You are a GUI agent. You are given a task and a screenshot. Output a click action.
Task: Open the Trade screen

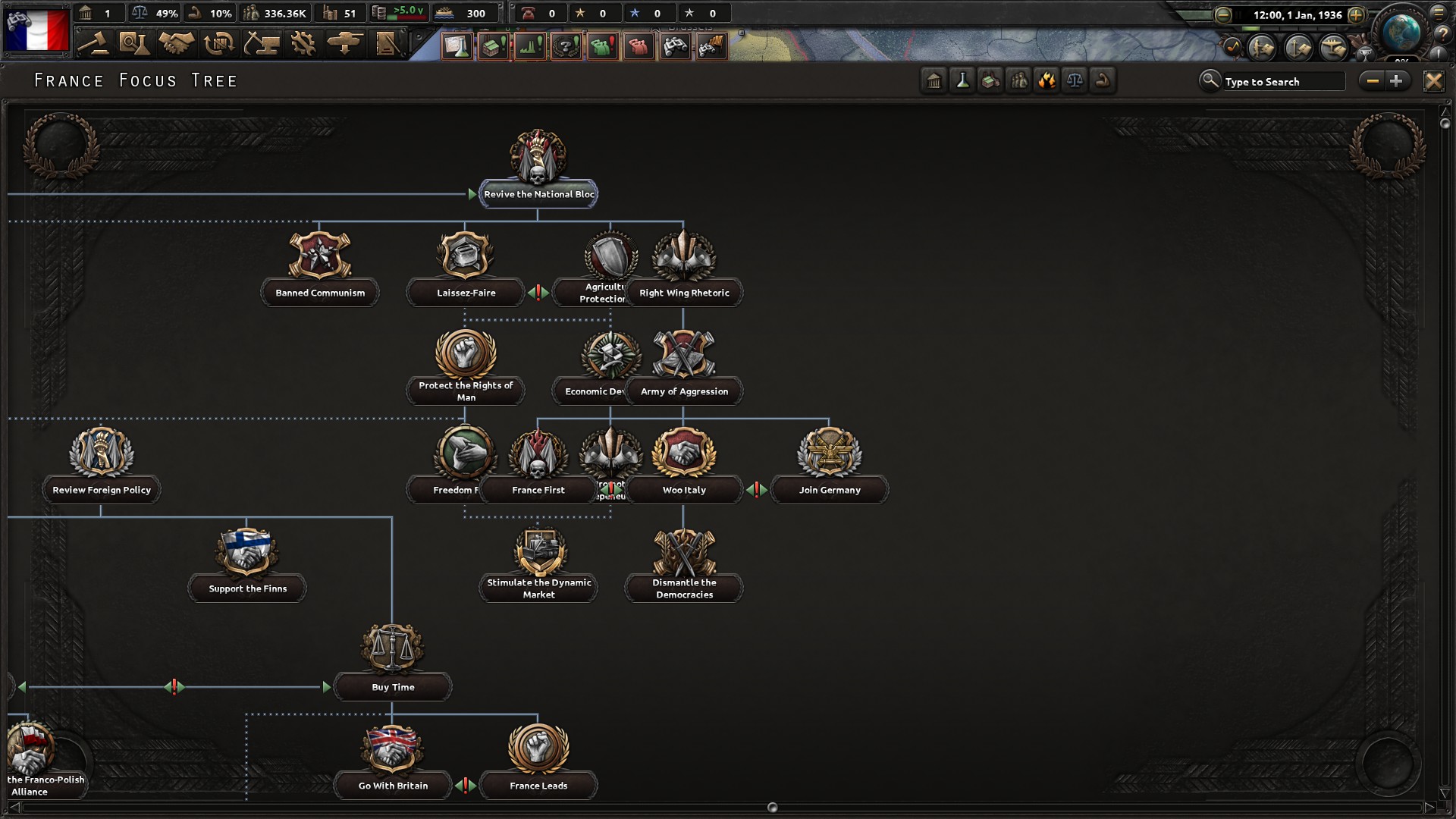[x=219, y=44]
